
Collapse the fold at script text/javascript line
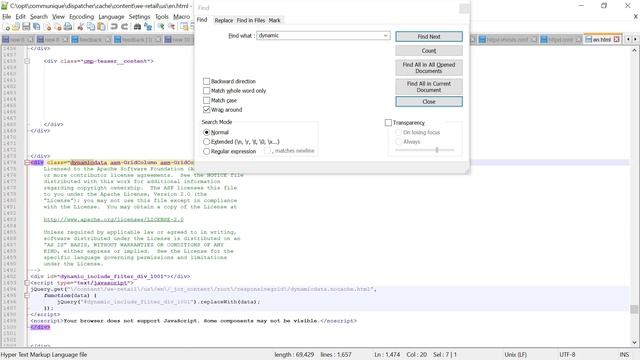[x=27, y=283]
